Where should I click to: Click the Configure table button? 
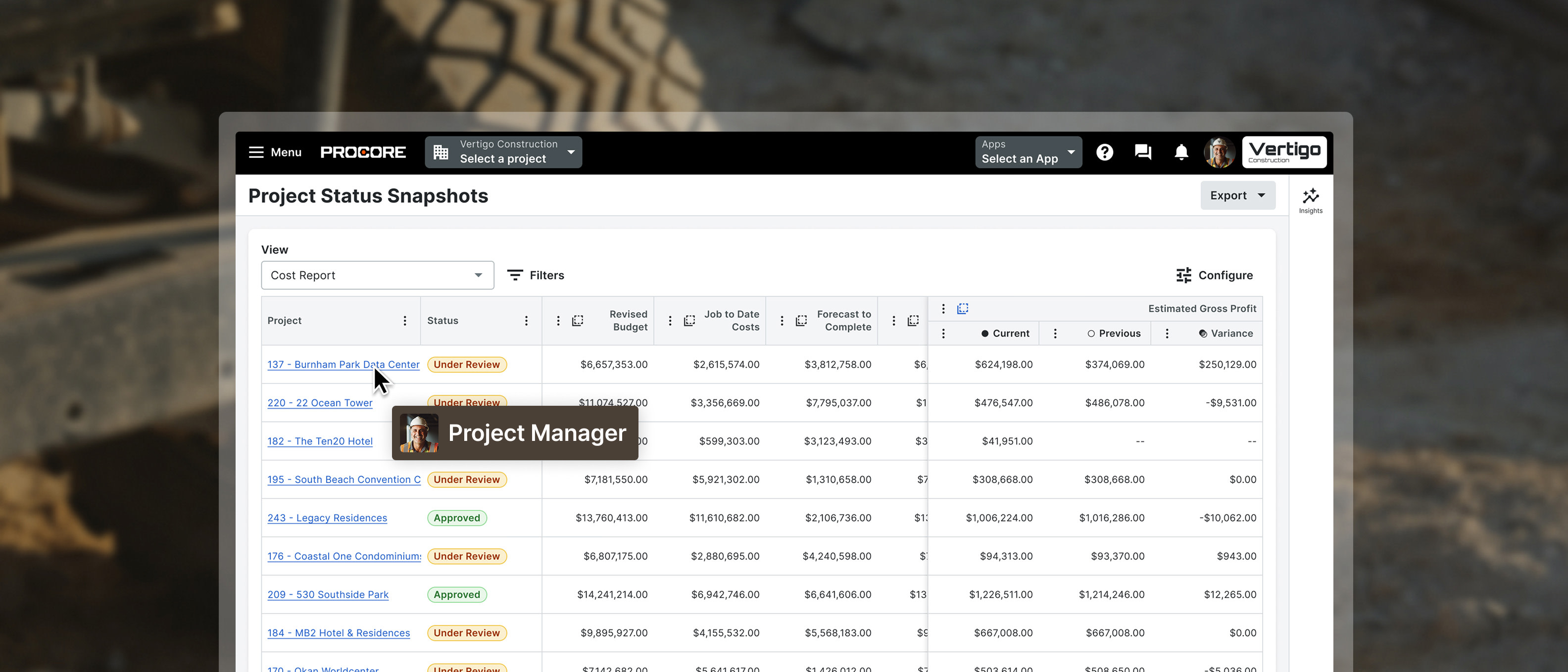(x=1214, y=275)
